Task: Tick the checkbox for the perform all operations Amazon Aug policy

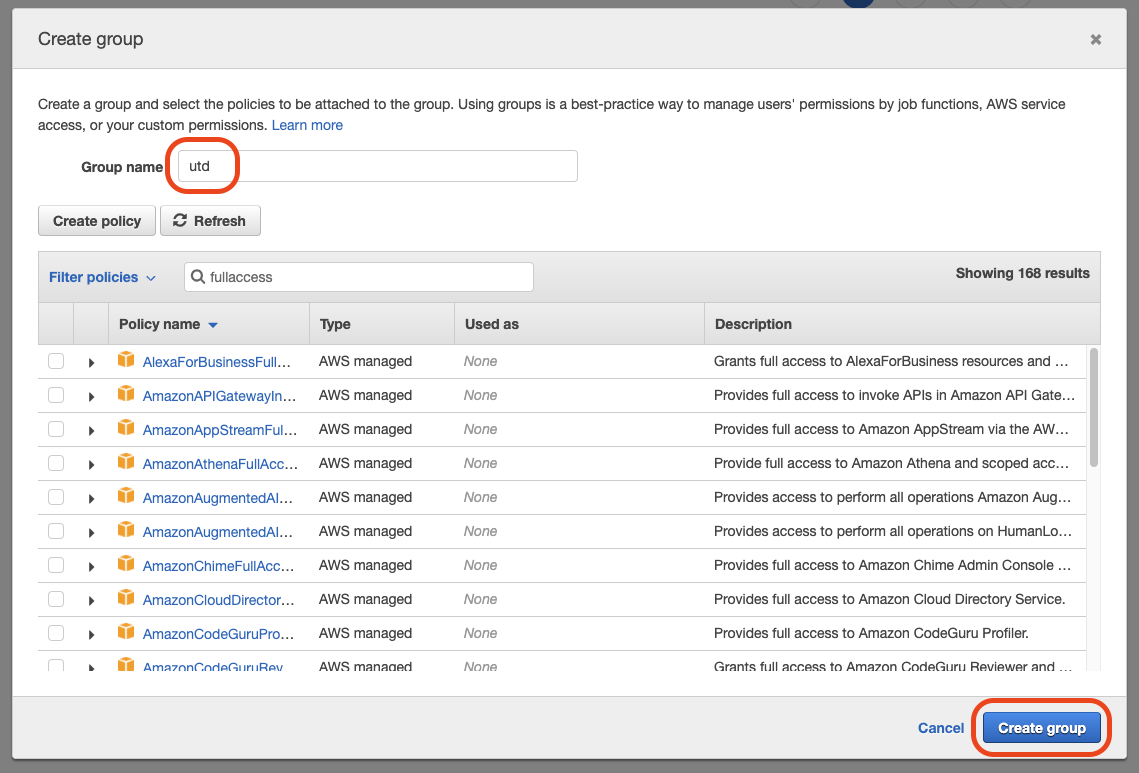Action: click(x=56, y=498)
